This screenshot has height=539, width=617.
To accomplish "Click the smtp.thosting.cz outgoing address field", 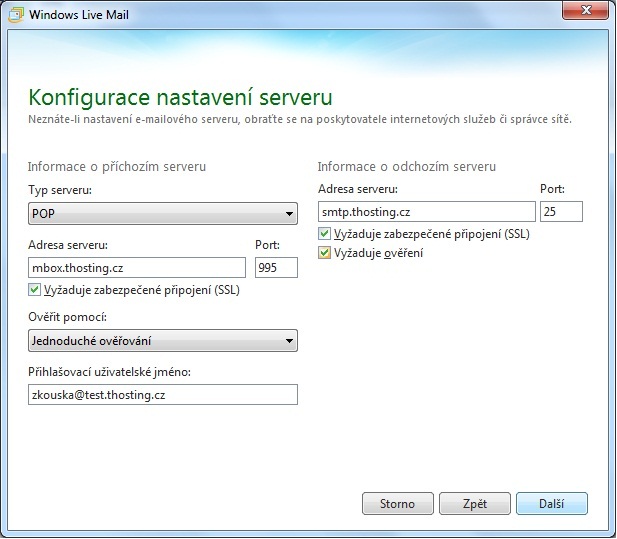I will 426,211.
